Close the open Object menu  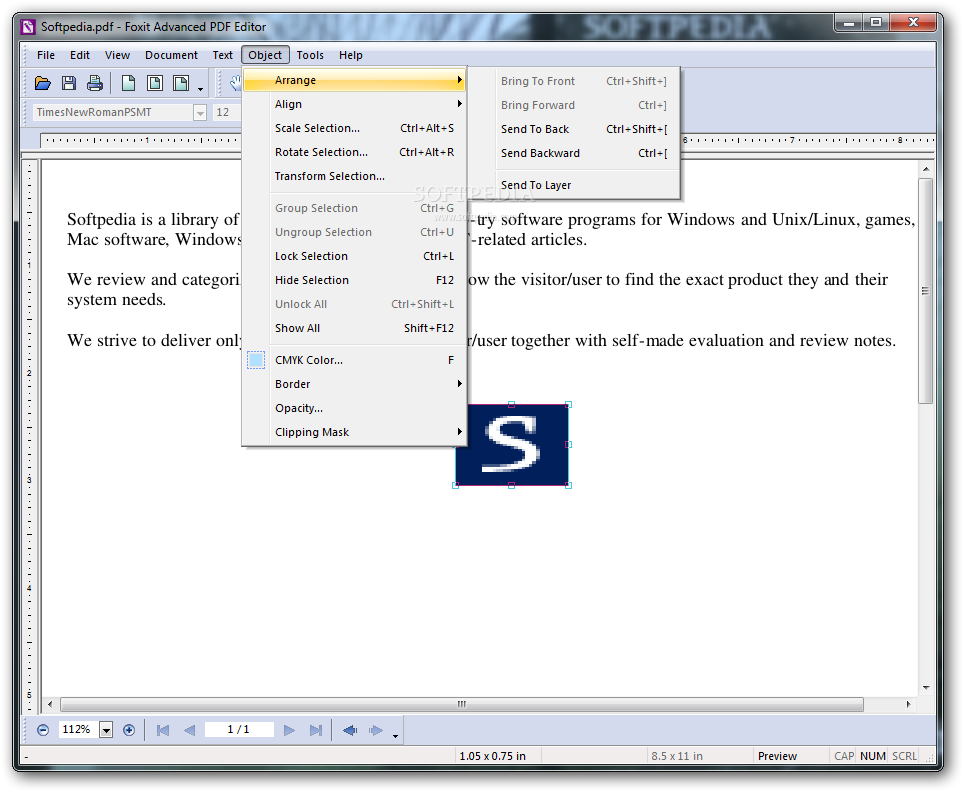click(x=265, y=55)
